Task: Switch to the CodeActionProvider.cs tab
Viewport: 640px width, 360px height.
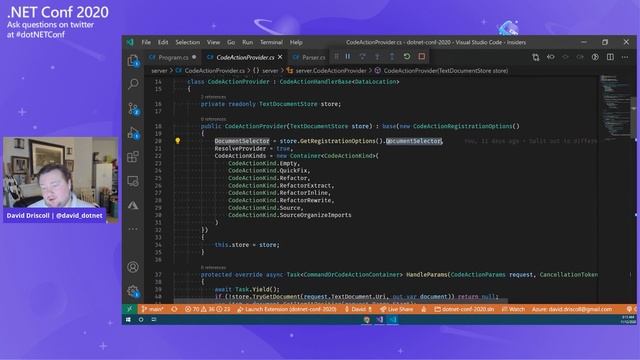Action: pos(245,58)
